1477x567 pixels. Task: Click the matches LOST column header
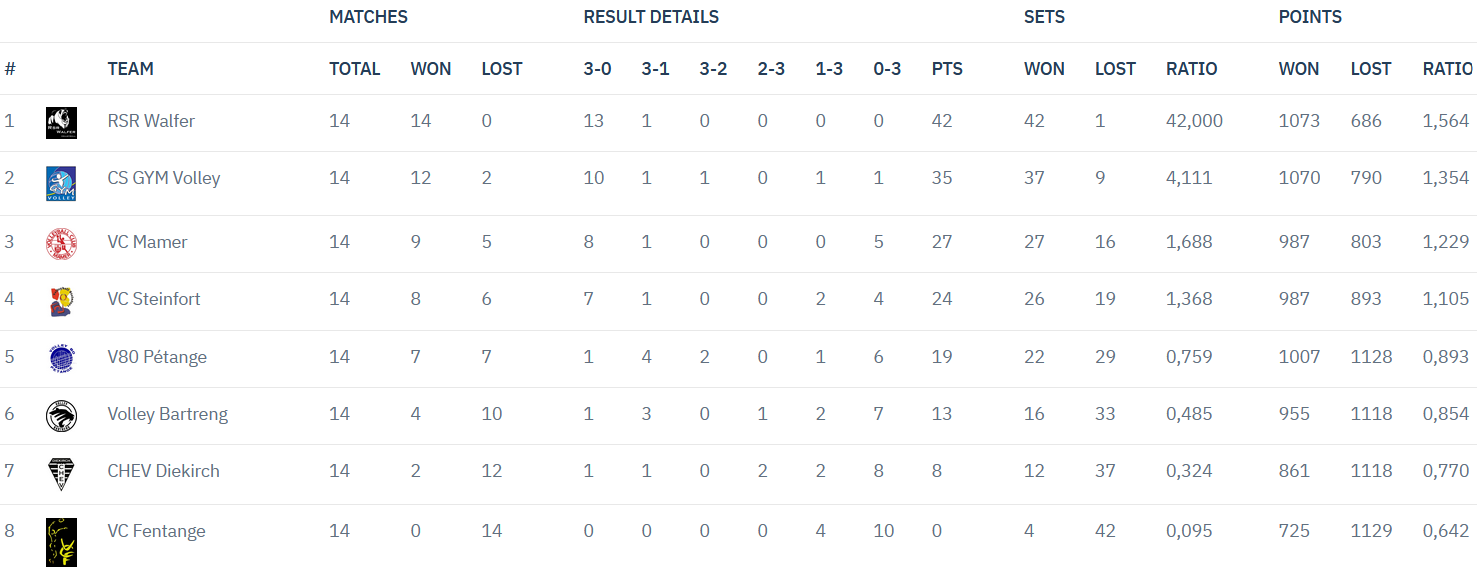[x=501, y=69]
